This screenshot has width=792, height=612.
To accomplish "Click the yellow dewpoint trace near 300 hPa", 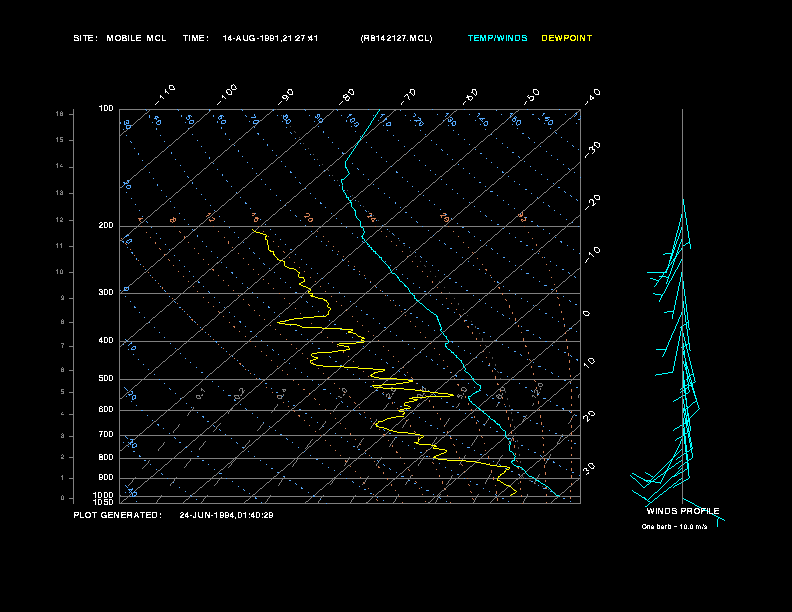I will click(311, 293).
